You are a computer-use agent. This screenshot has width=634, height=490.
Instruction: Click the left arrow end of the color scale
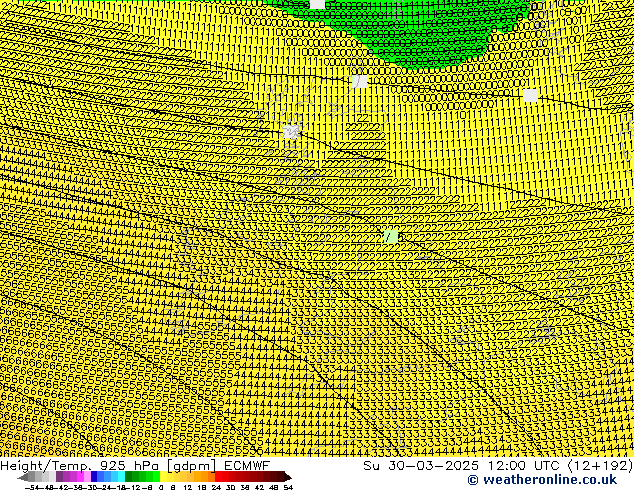point(23,478)
